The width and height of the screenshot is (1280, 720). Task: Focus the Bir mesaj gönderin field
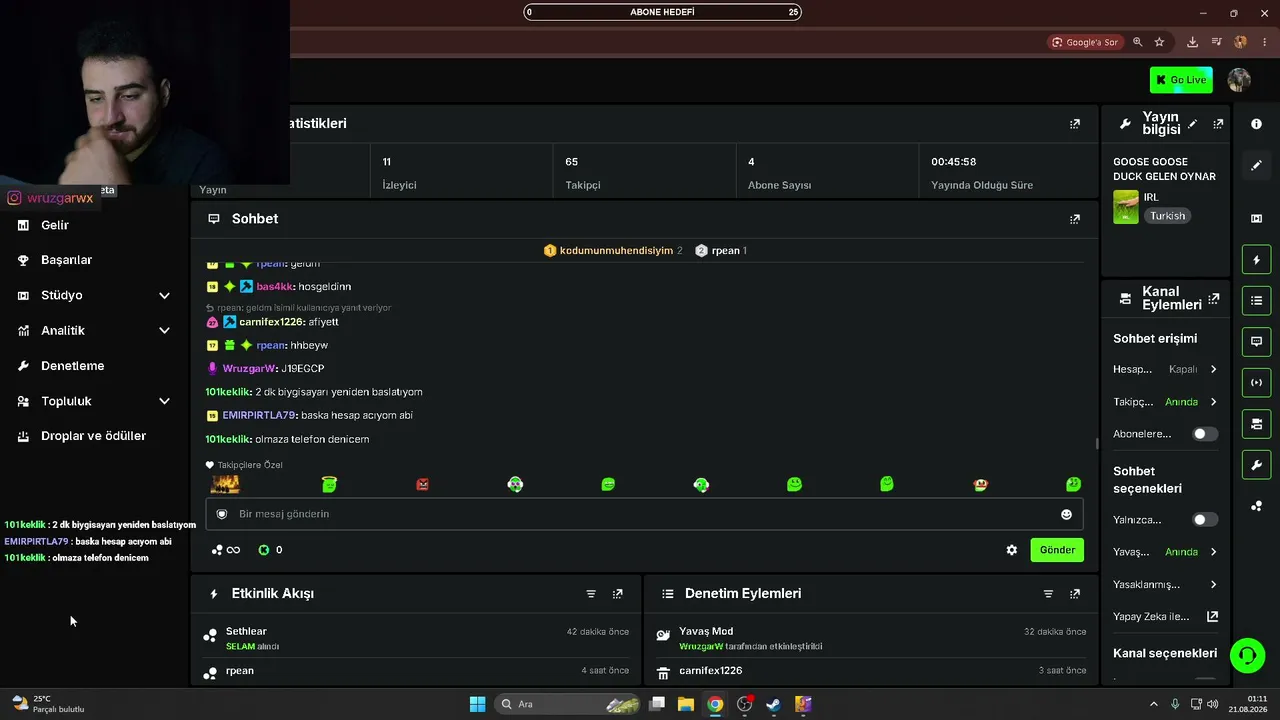(x=645, y=514)
